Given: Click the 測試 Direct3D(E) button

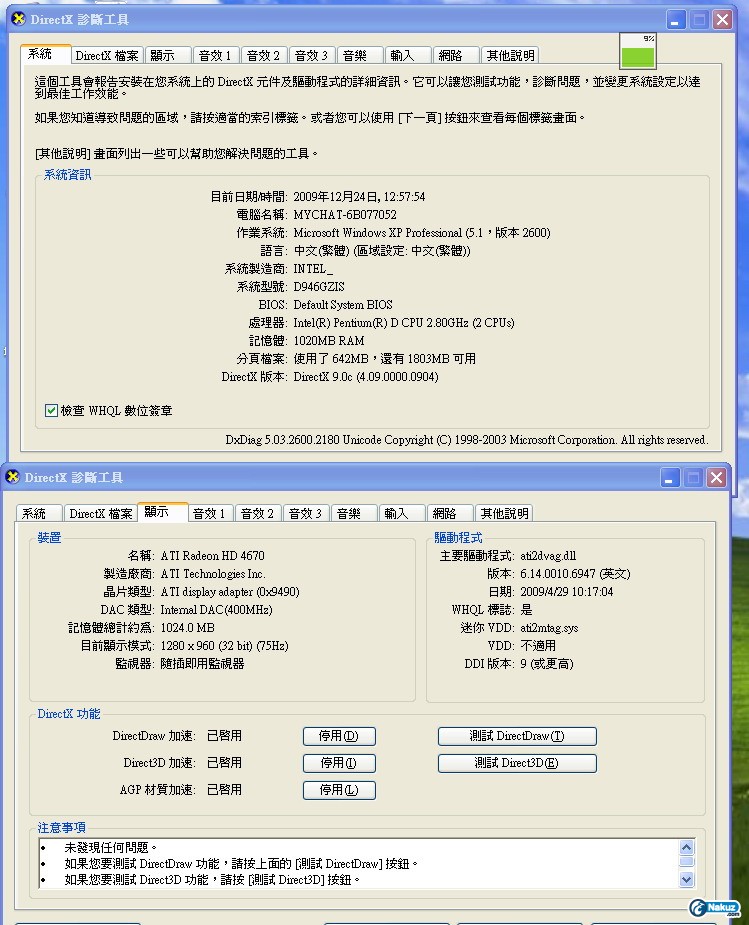Looking at the screenshot, I should coord(517,763).
